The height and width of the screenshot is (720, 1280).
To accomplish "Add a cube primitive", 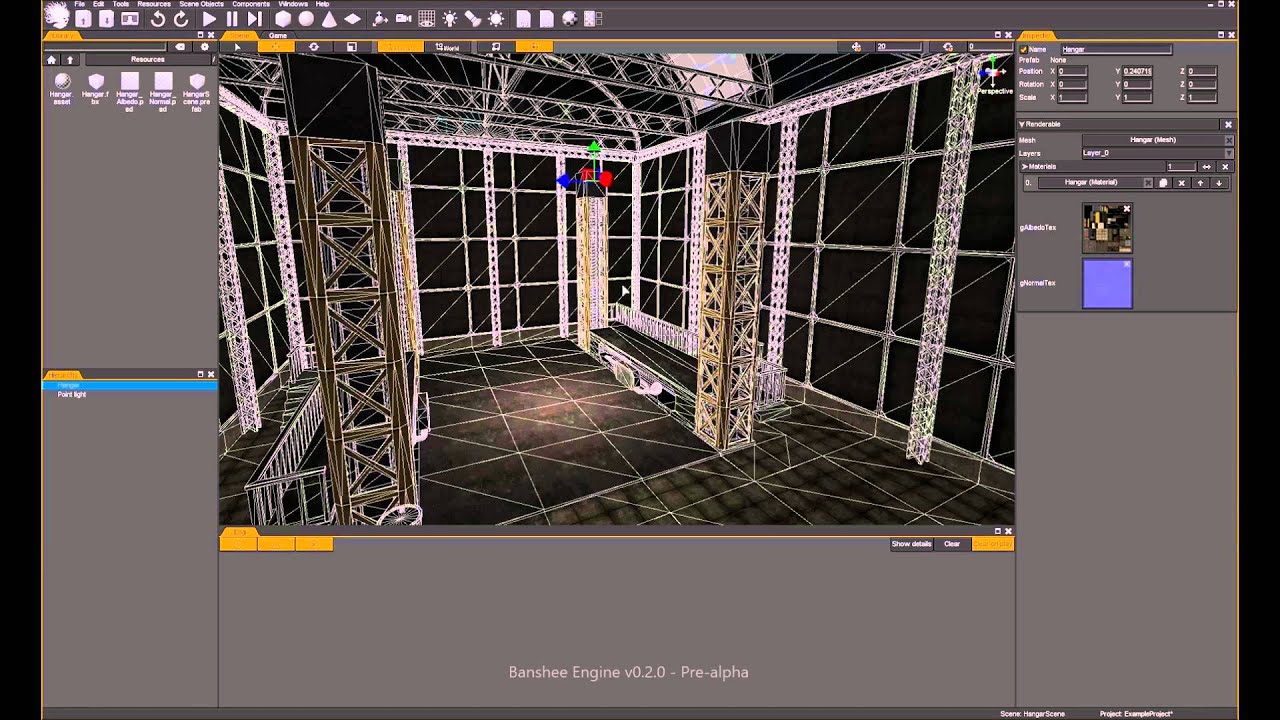I will pos(283,18).
